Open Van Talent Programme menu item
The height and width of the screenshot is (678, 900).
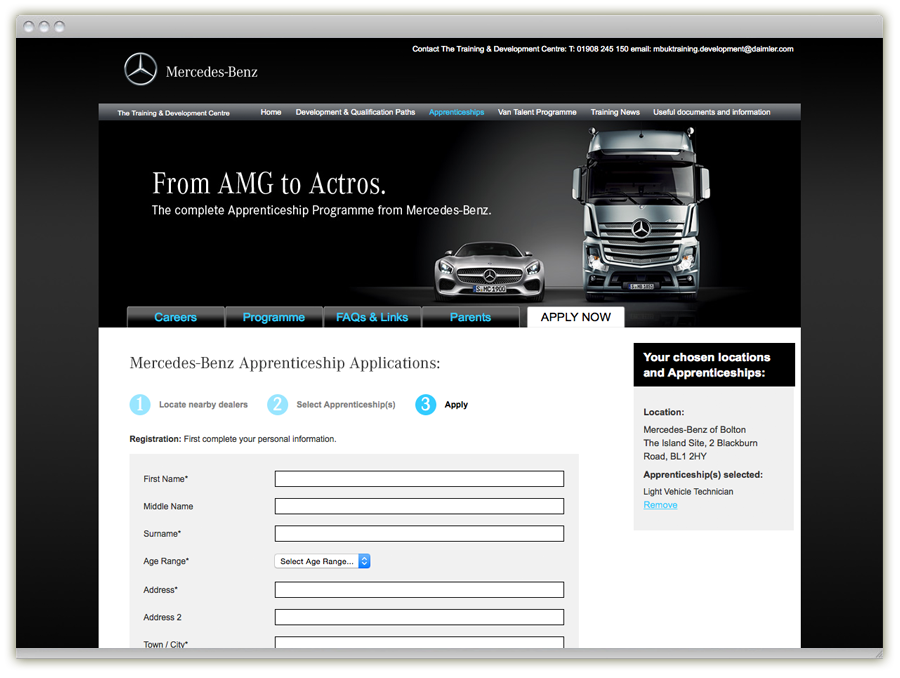537,113
